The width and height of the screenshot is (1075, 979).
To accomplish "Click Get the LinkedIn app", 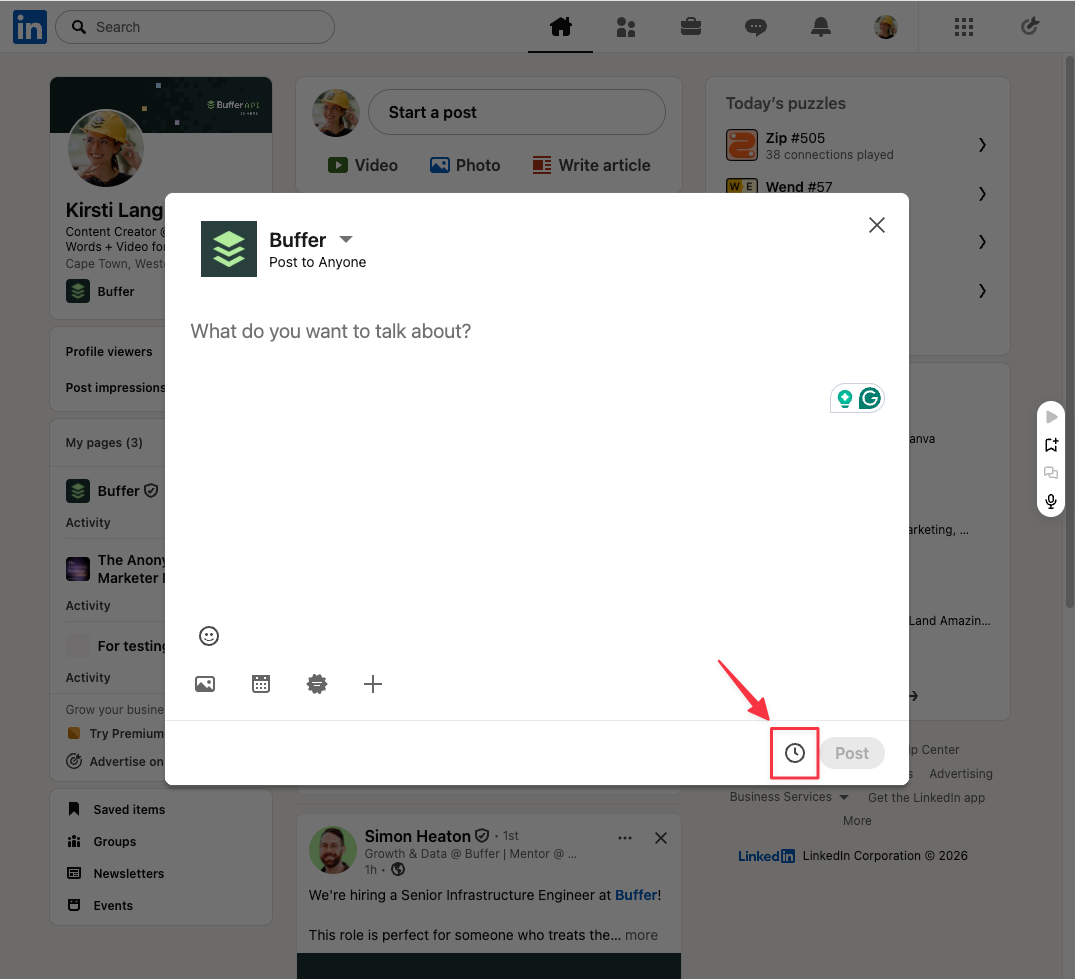I will (926, 797).
